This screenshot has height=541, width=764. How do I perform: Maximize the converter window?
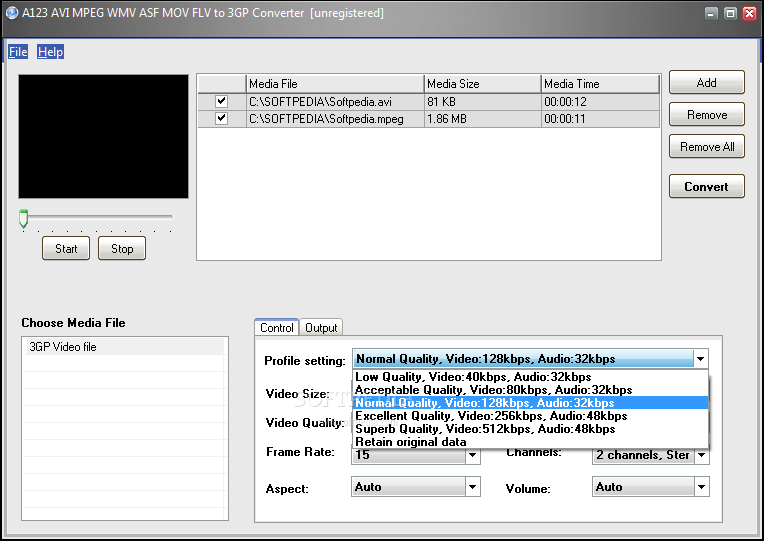tap(730, 13)
